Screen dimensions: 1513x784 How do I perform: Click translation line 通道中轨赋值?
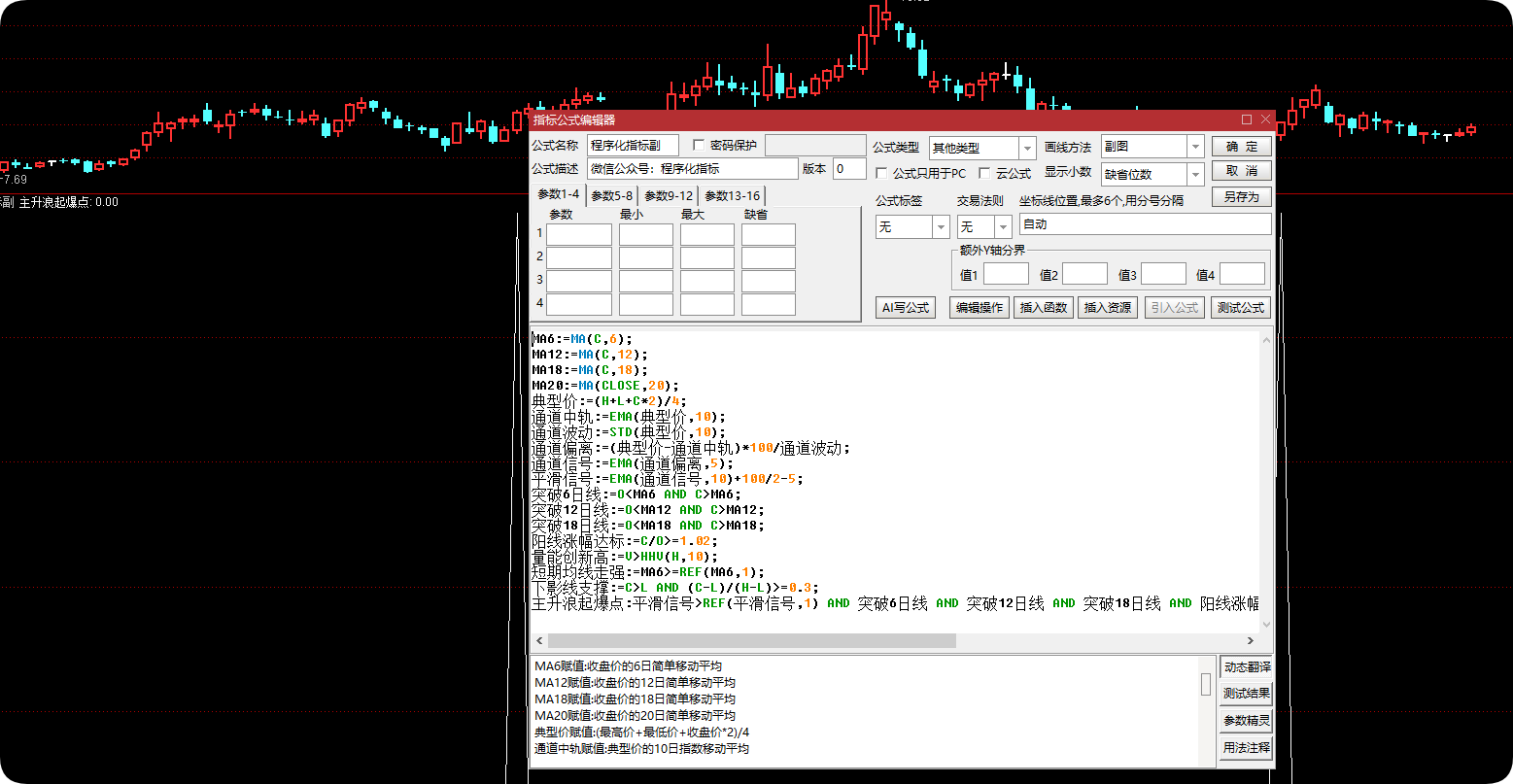(x=641, y=749)
